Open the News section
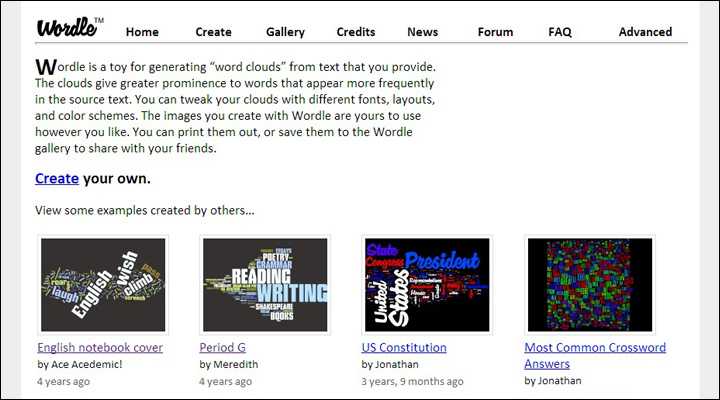 [x=422, y=32]
